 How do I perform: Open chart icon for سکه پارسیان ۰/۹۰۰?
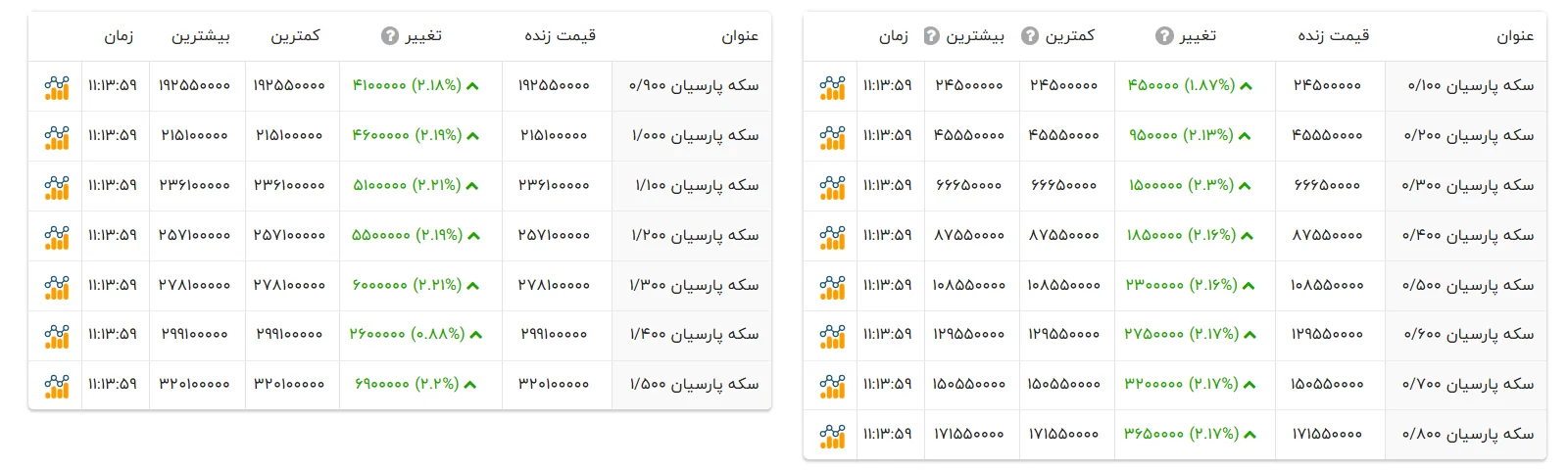click(57, 87)
